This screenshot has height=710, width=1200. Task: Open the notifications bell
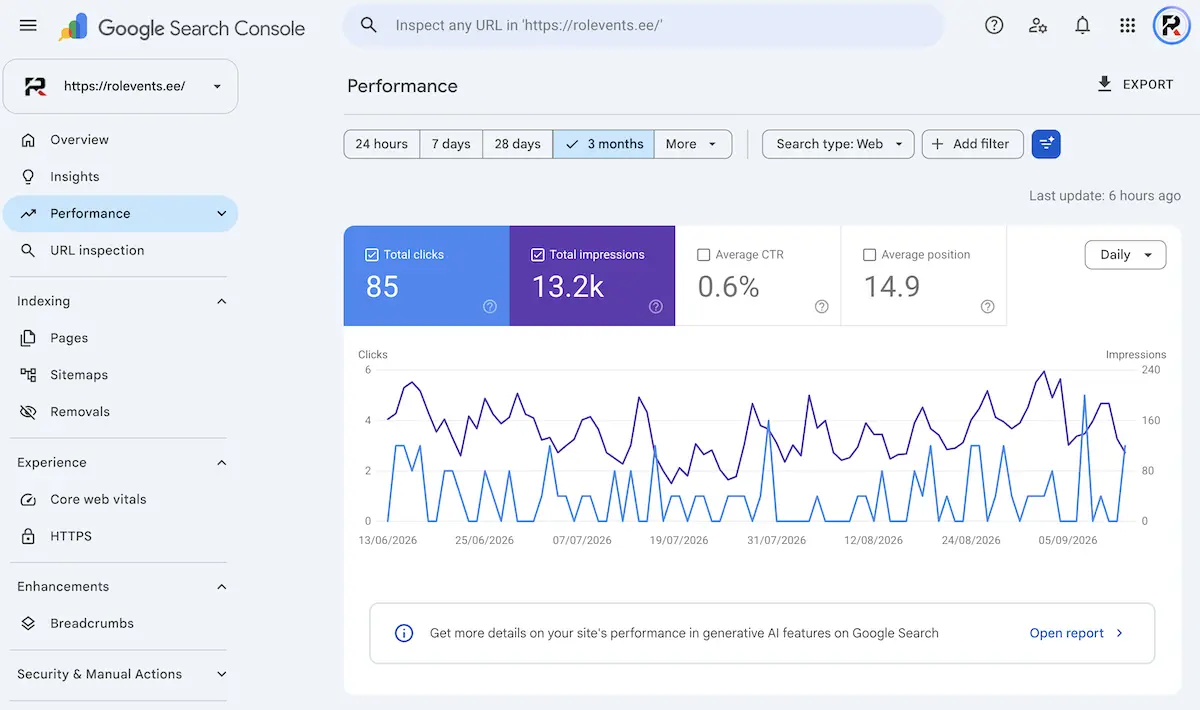coord(1082,25)
